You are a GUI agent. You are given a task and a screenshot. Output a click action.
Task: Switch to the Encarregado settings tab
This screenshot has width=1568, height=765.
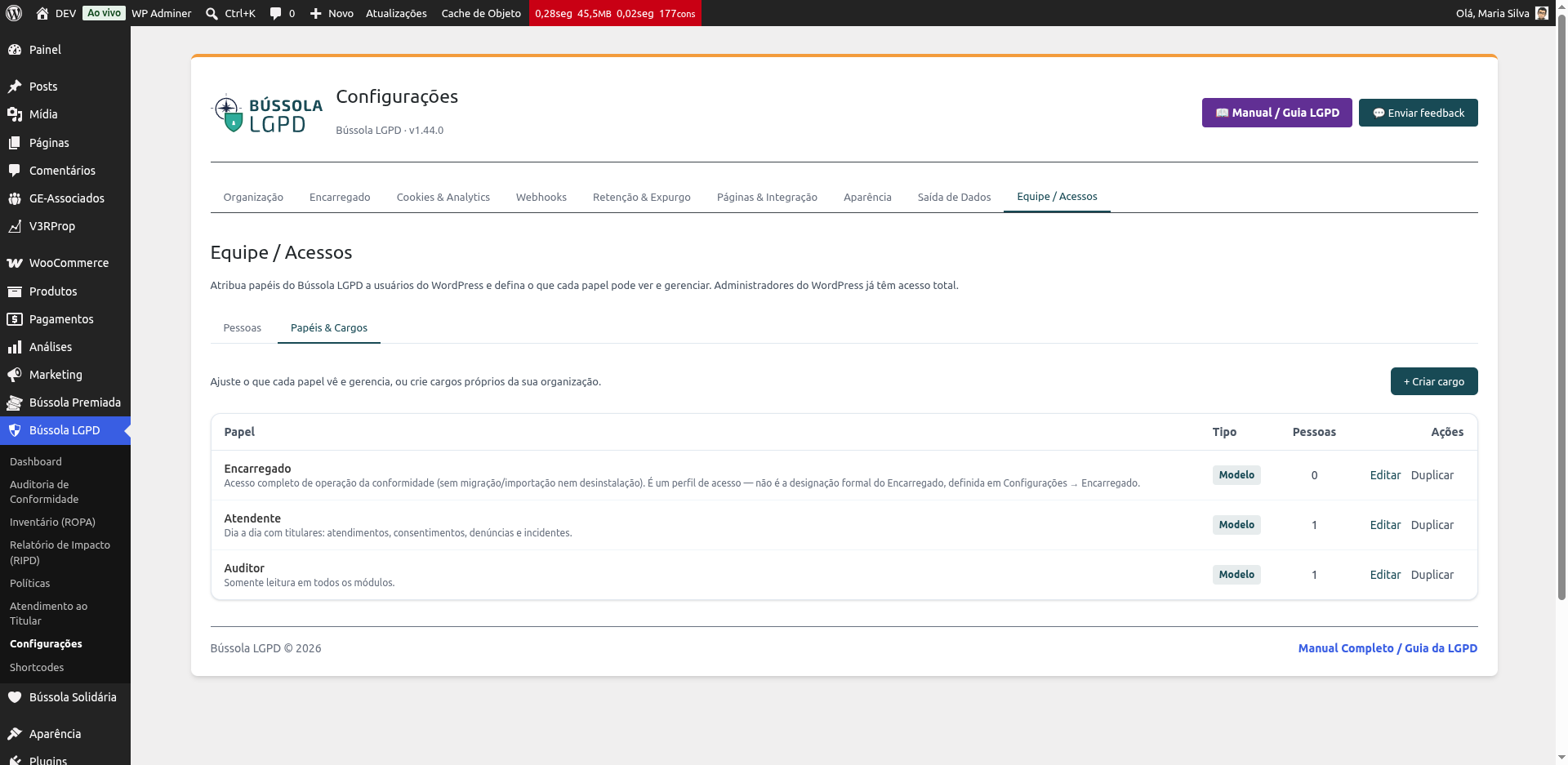tap(340, 198)
